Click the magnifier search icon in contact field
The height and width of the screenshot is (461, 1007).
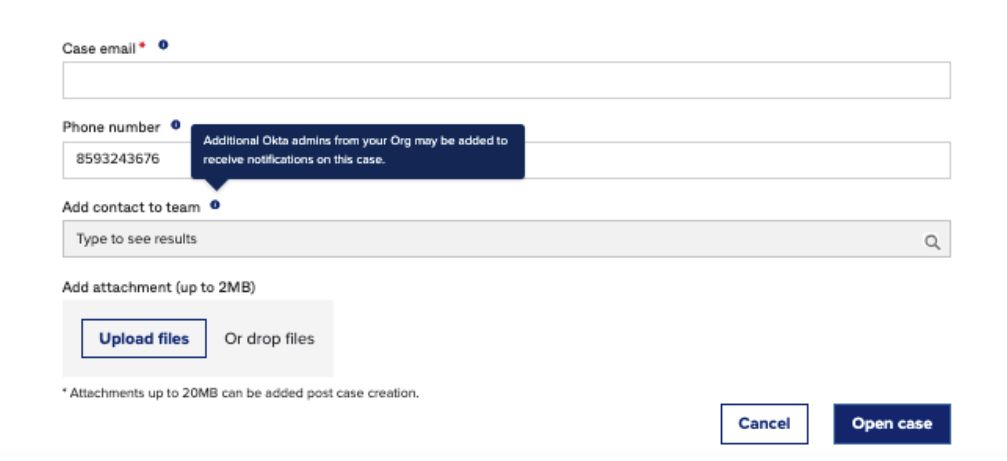tap(931, 241)
